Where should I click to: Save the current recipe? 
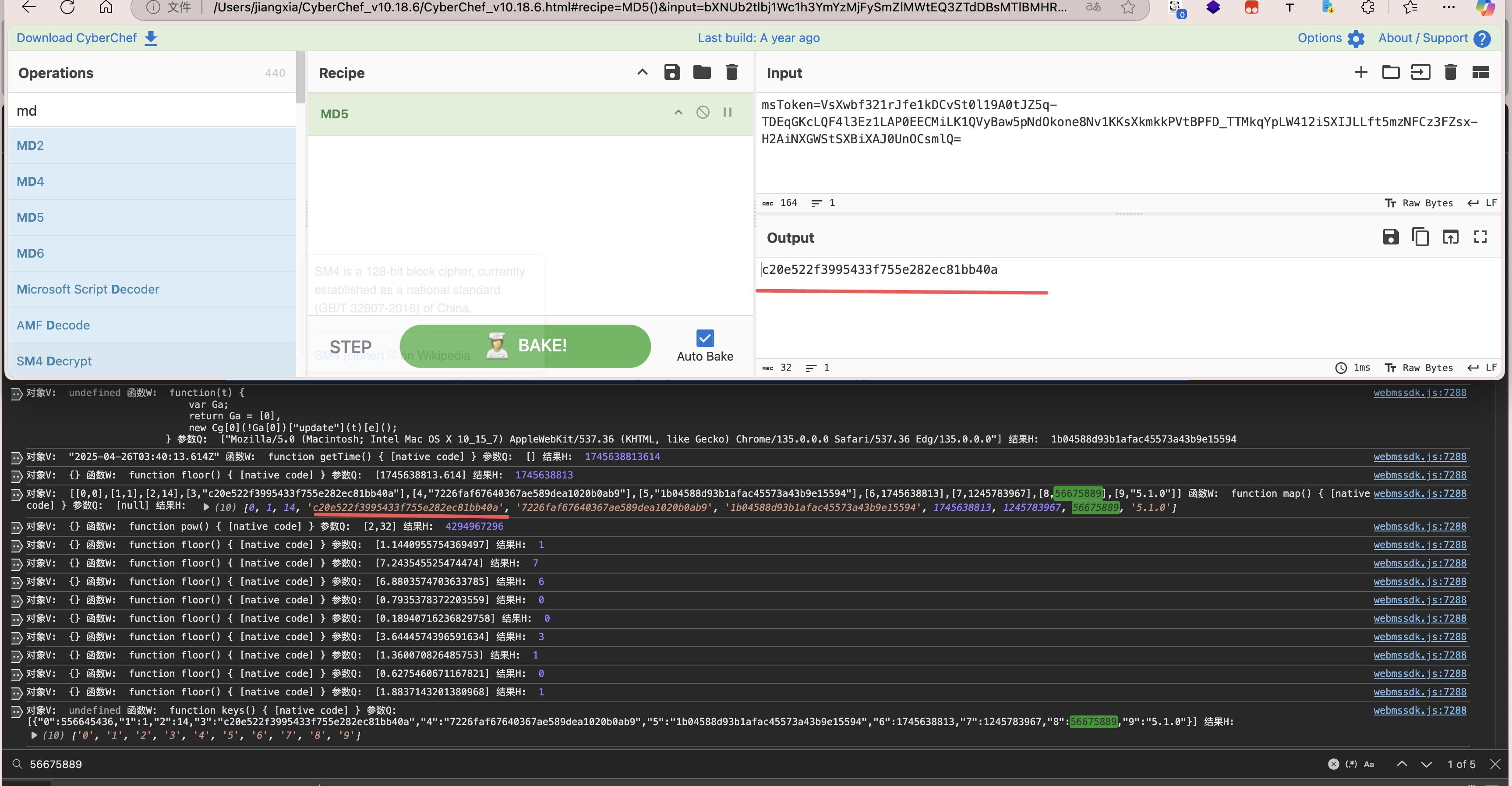point(672,72)
